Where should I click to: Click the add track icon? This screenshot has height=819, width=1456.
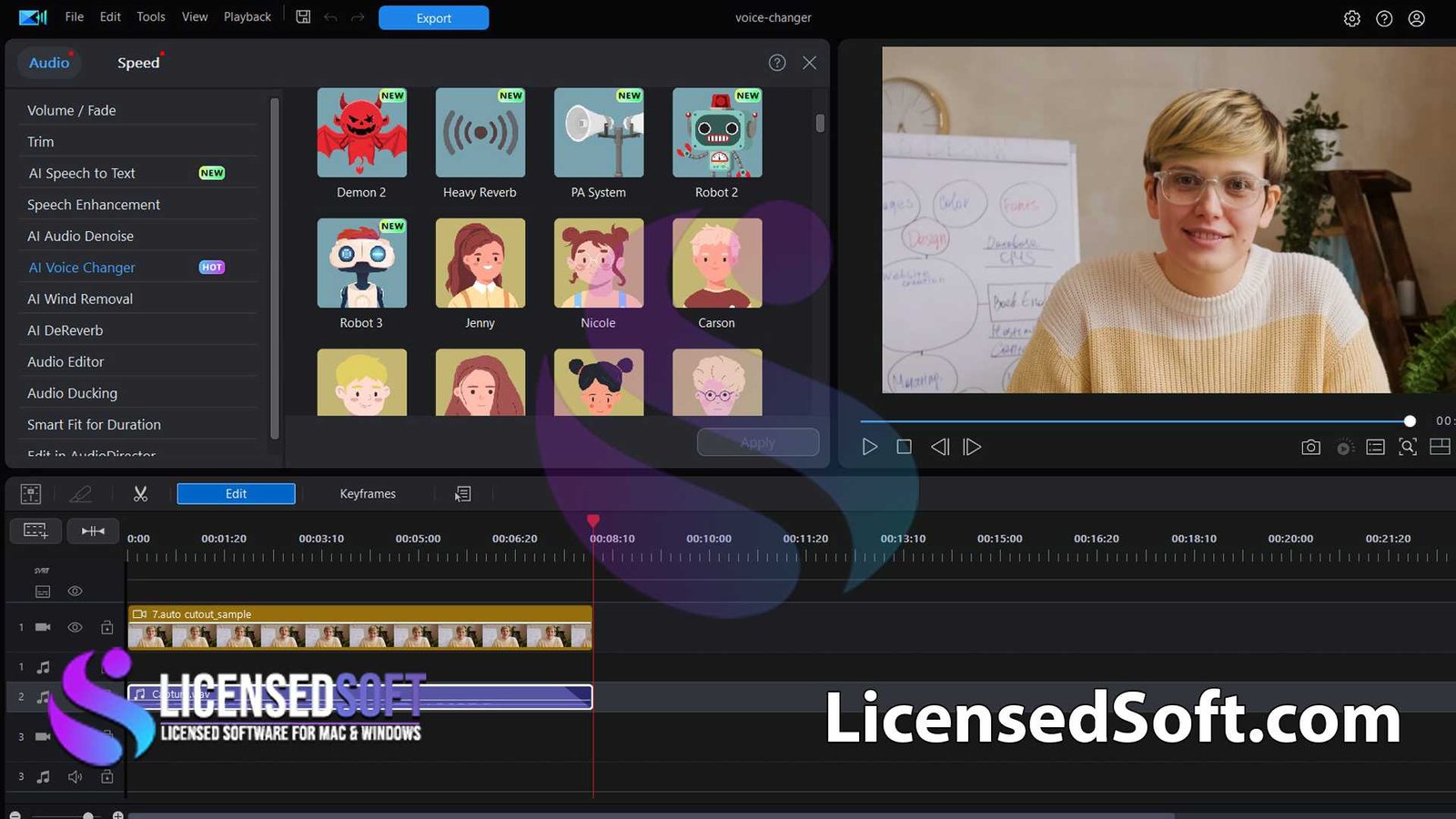(x=35, y=531)
